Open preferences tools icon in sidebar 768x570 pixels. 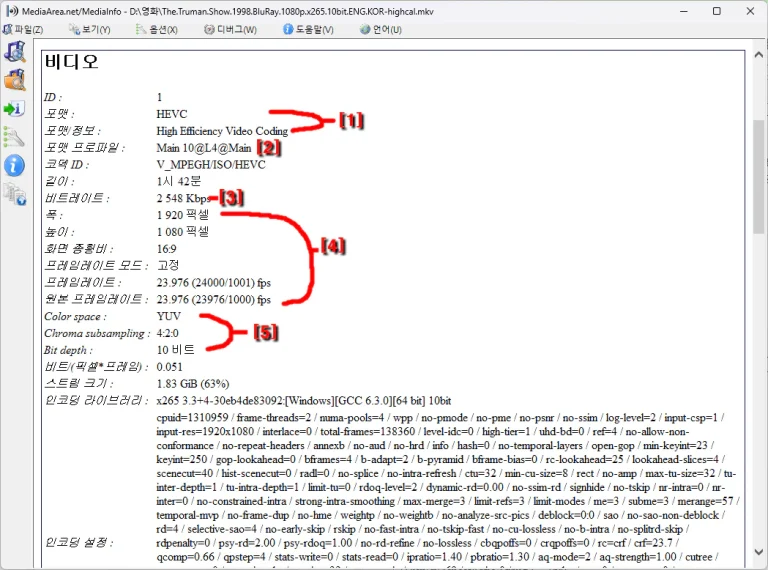pyautogui.click(x=14, y=137)
